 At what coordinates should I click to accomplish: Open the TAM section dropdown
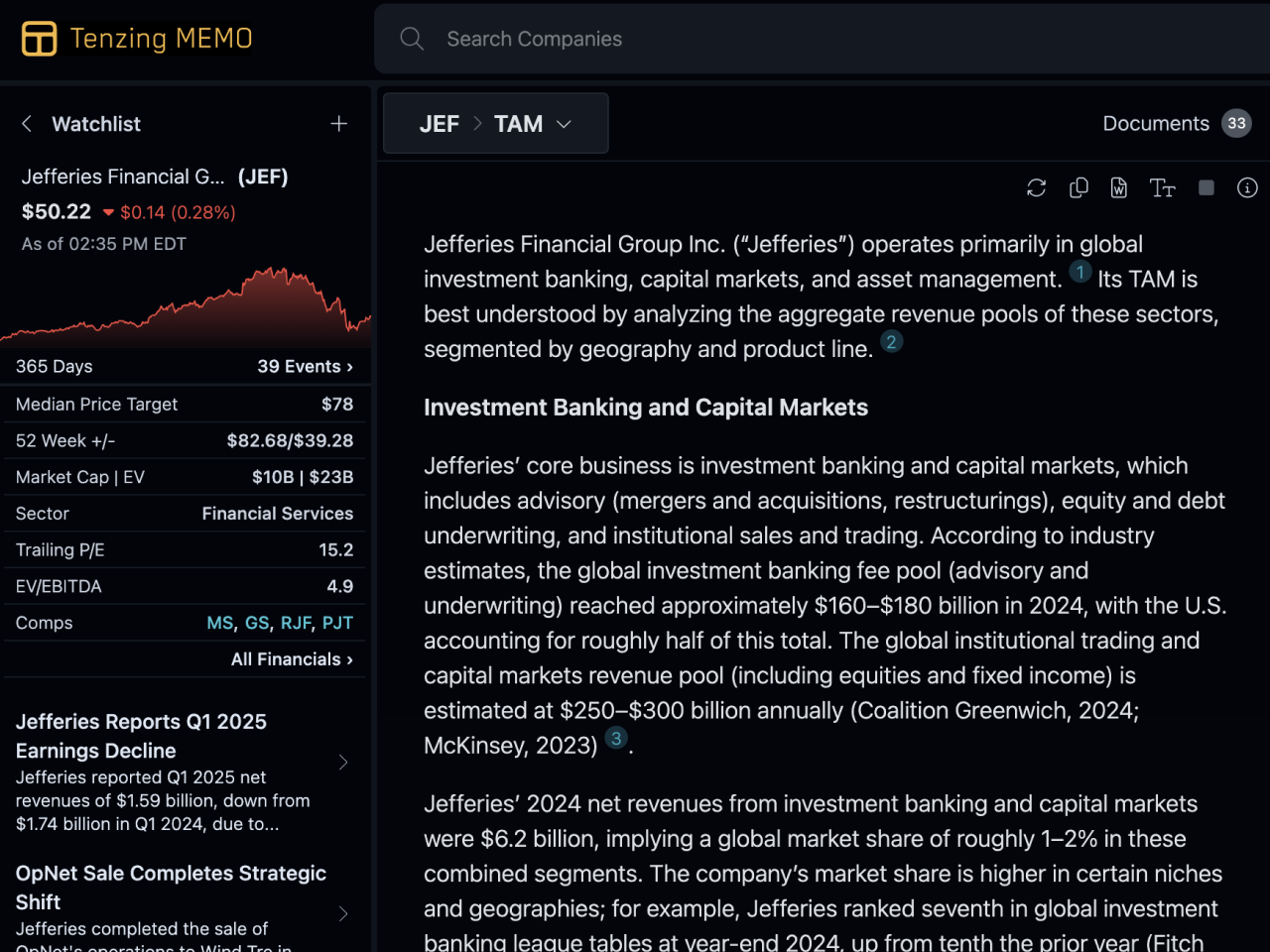(x=533, y=123)
